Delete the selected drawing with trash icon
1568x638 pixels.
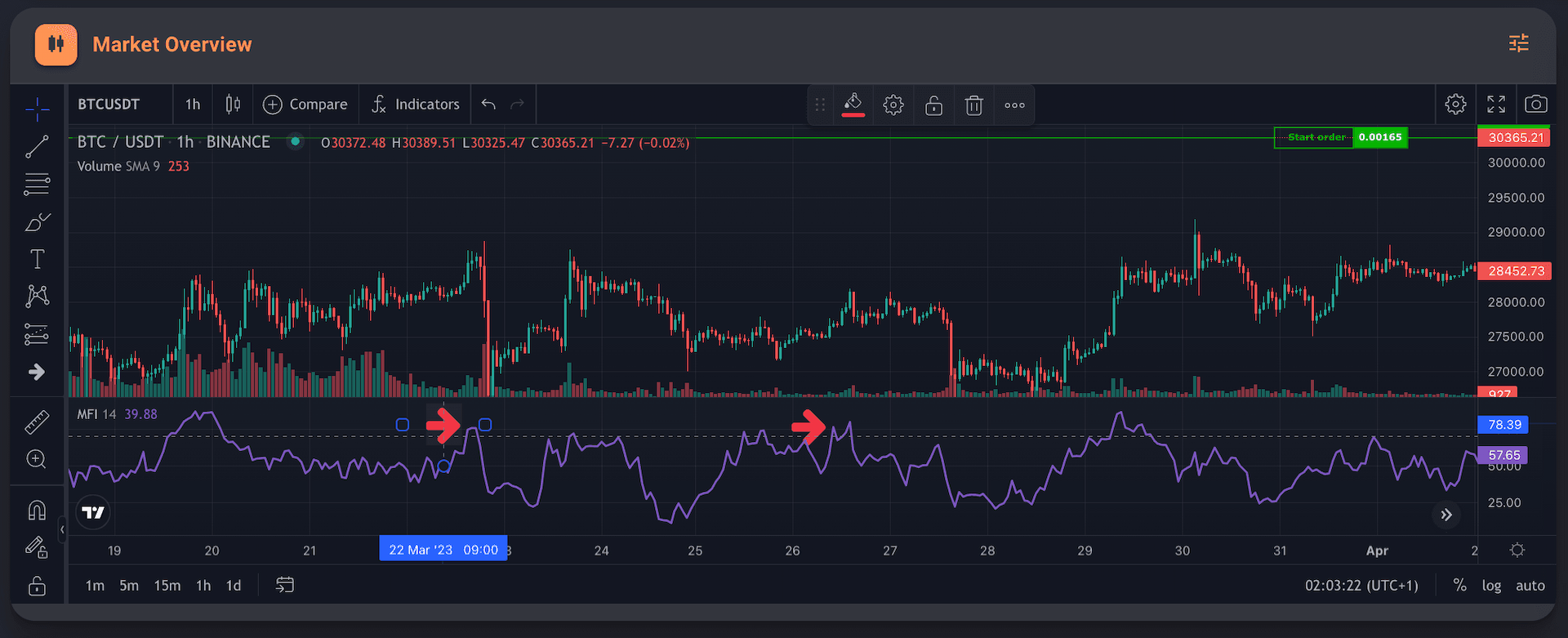pyautogui.click(x=973, y=105)
